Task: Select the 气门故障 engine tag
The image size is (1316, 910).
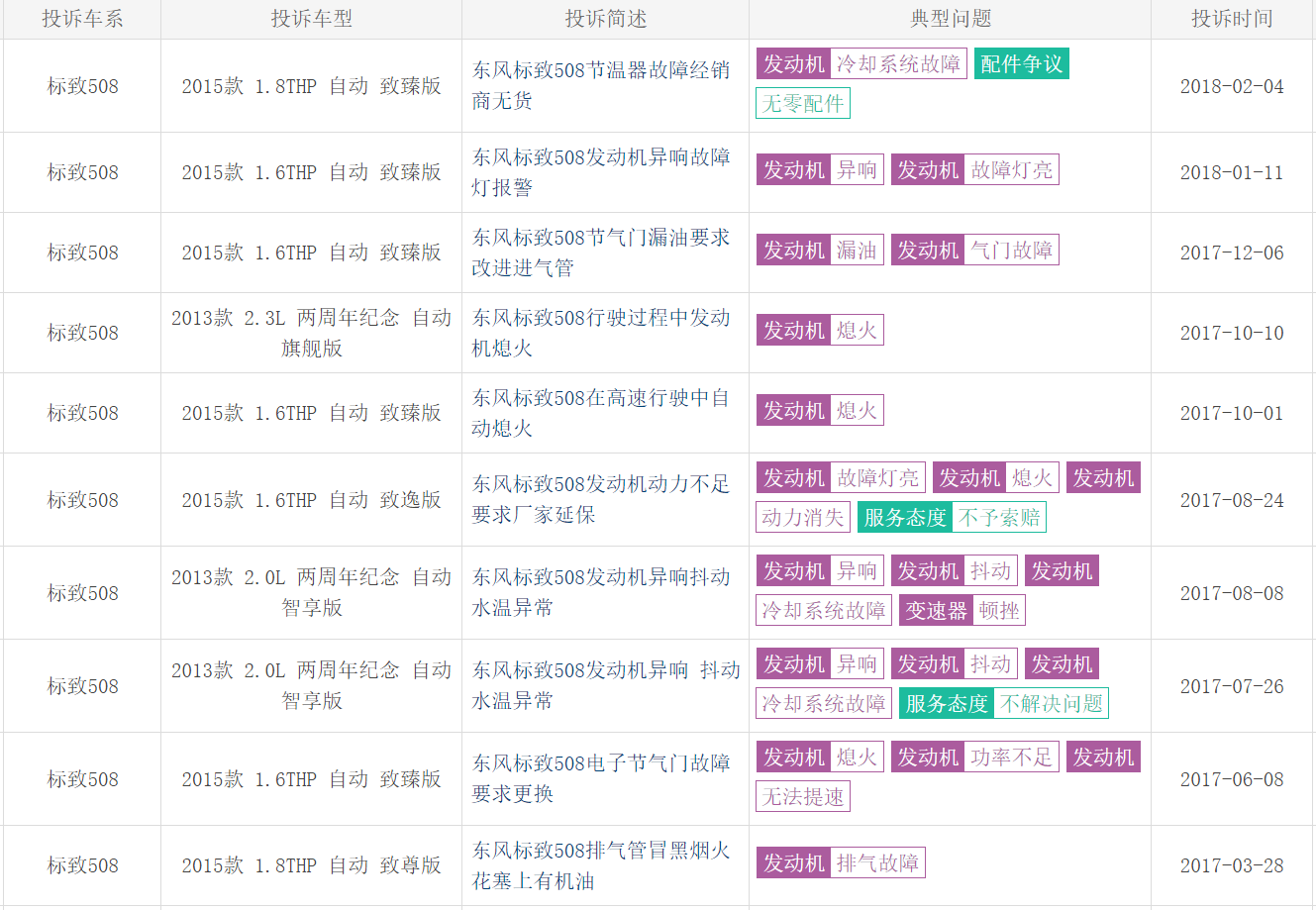Action: point(1011,250)
